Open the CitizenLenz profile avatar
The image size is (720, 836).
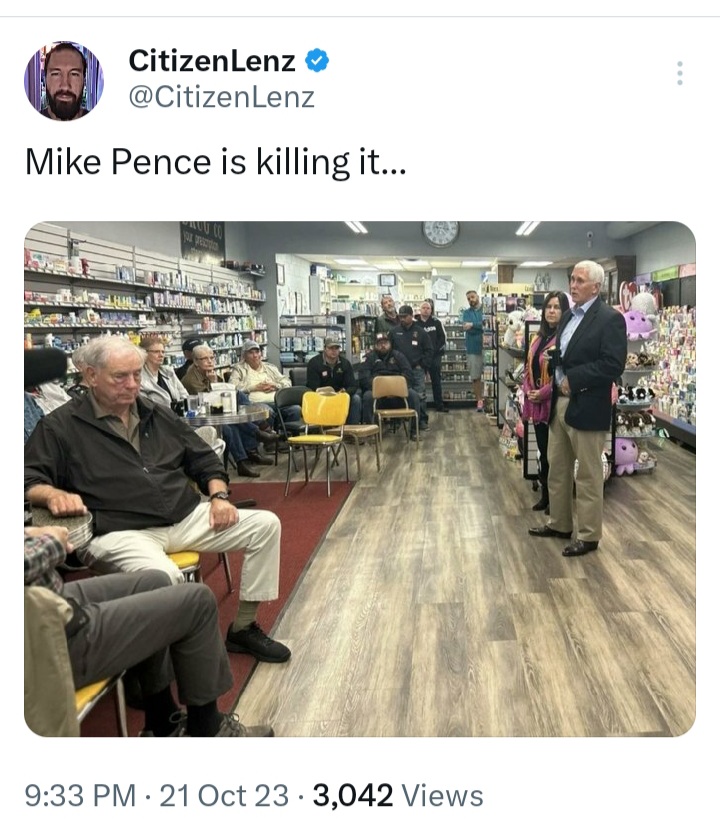[x=64, y=81]
